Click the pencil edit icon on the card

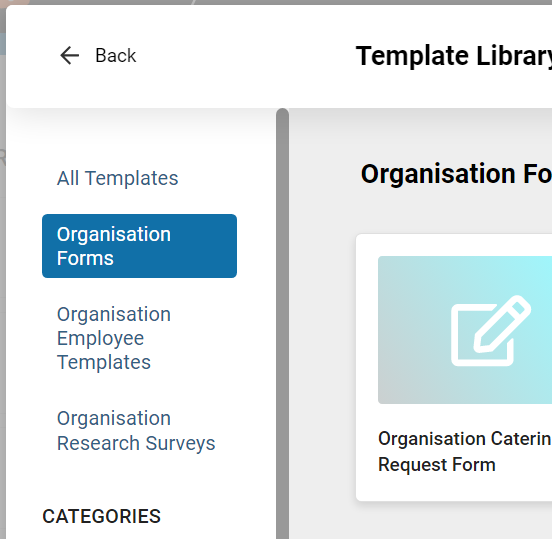(x=491, y=330)
